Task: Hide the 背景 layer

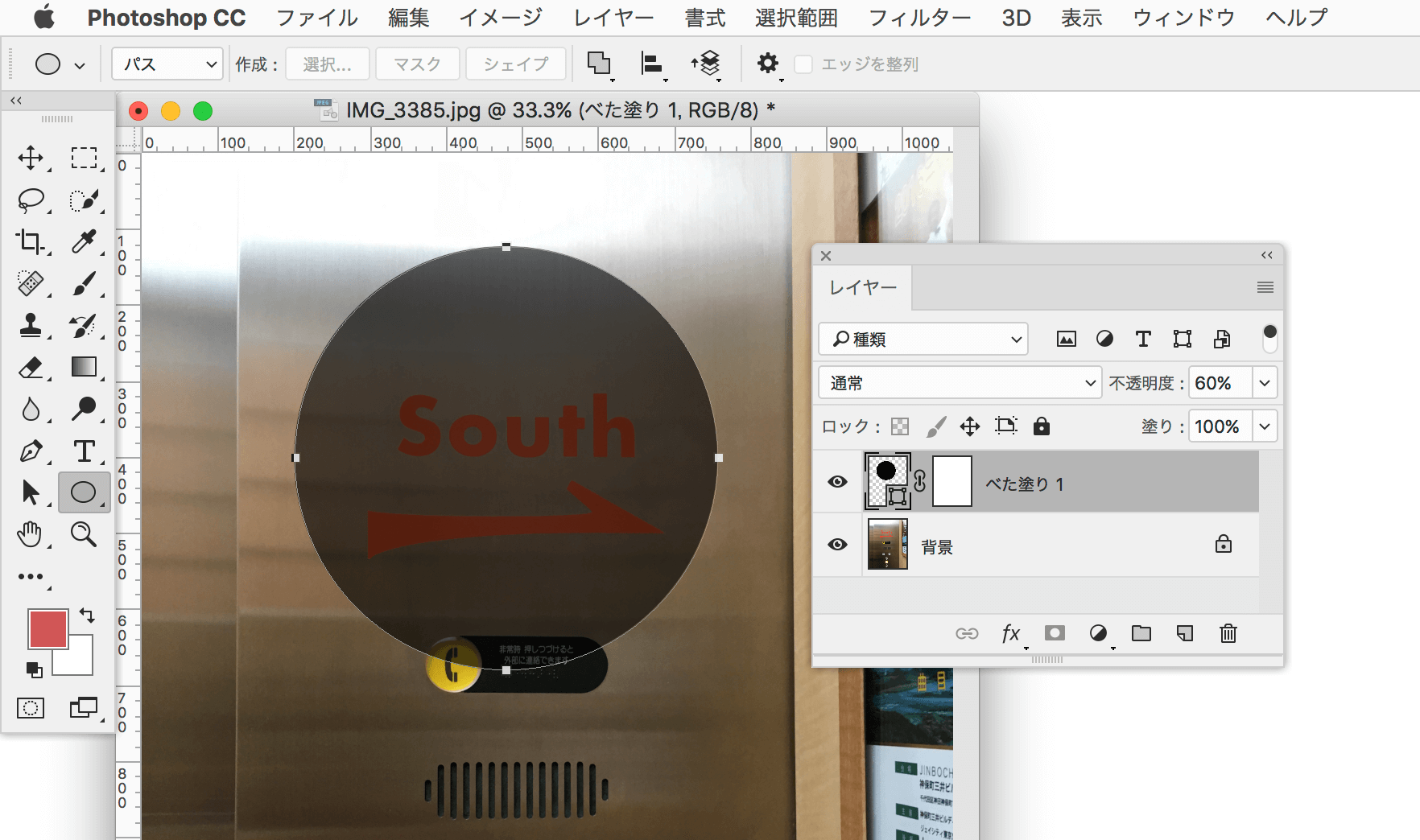Action: tap(837, 545)
